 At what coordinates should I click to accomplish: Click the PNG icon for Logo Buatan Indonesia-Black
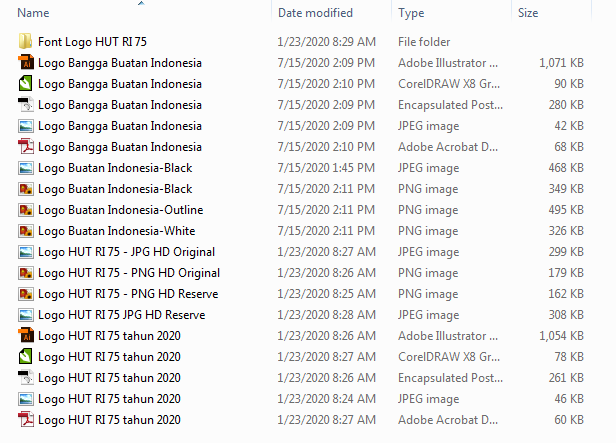tap(26, 189)
